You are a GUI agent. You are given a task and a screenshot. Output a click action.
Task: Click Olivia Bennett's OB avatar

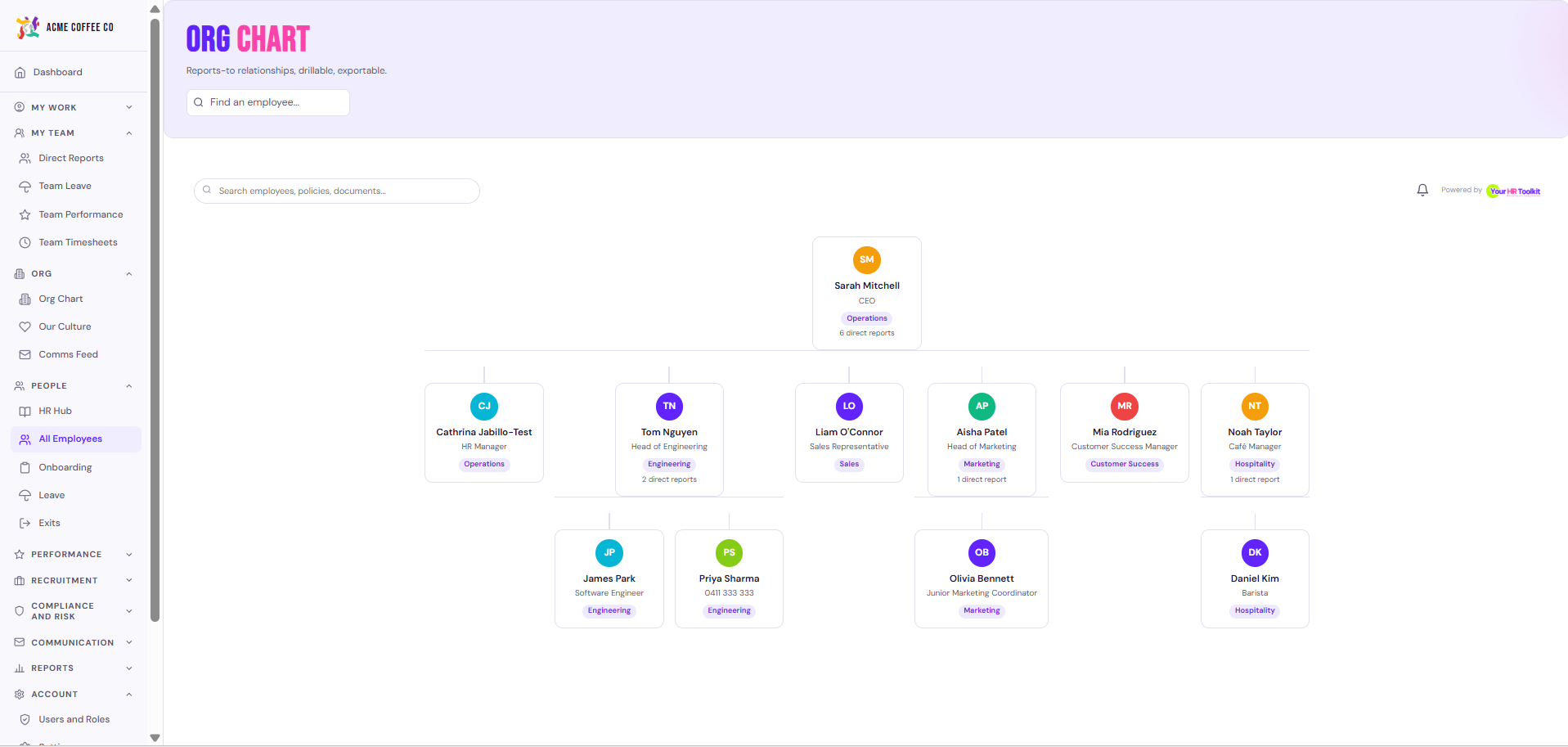pos(982,553)
